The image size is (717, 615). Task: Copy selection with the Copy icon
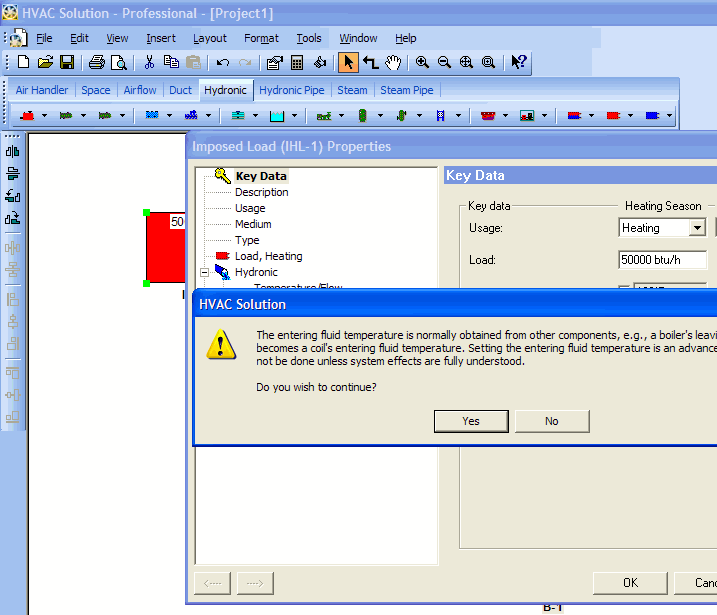coord(171,62)
